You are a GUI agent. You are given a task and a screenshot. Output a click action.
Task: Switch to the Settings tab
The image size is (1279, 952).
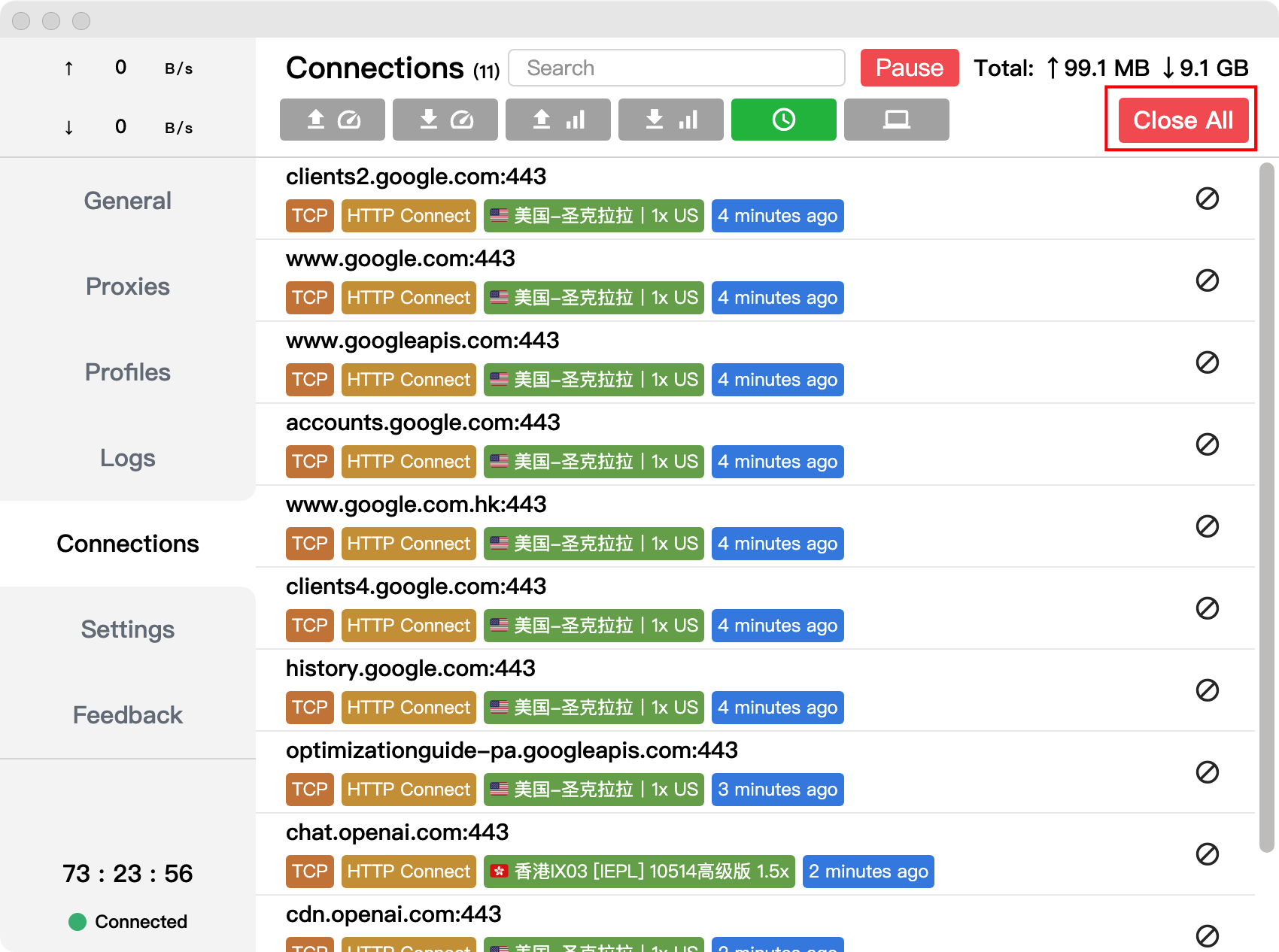coord(128,629)
